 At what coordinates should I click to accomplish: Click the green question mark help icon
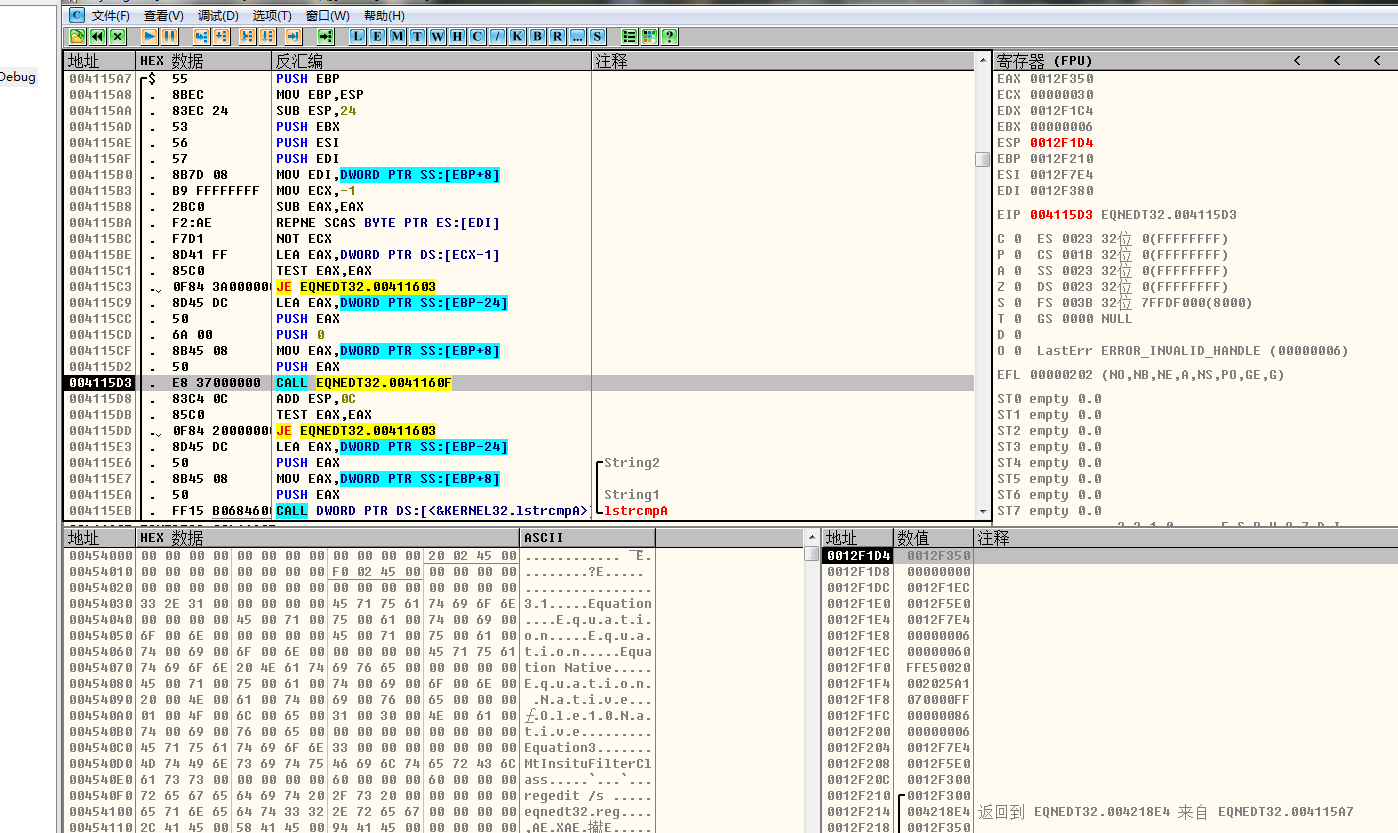(x=669, y=36)
